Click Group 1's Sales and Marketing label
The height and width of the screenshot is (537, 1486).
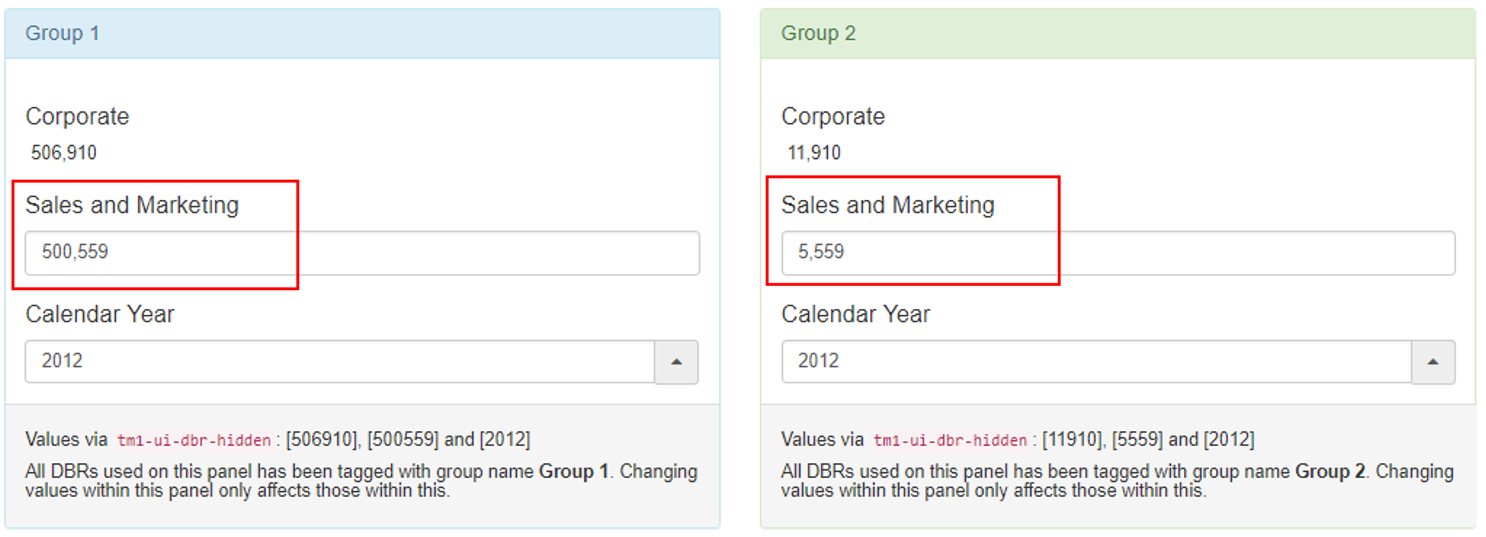[x=132, y=206]
